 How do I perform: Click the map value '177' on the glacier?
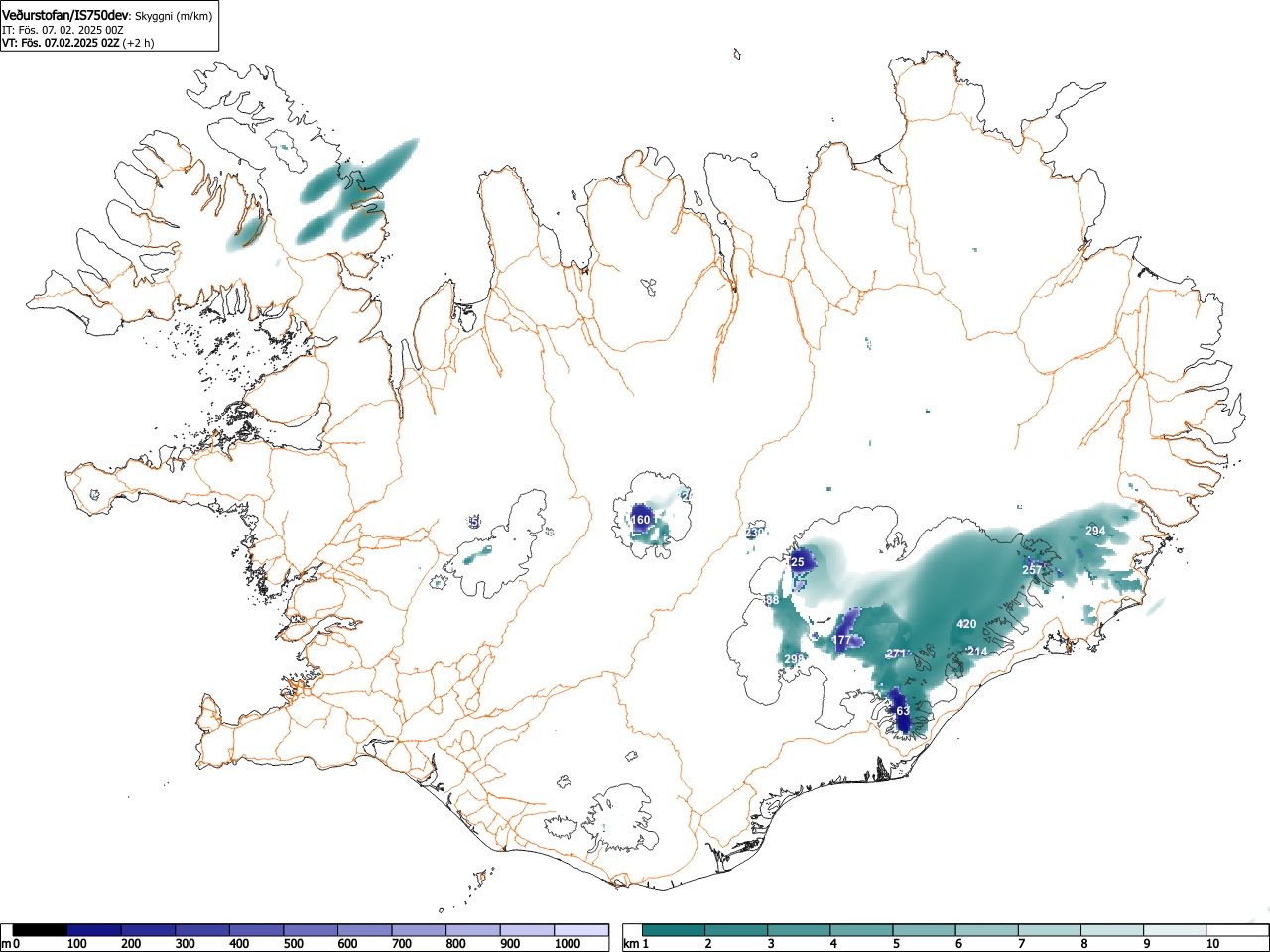[841, 640]
